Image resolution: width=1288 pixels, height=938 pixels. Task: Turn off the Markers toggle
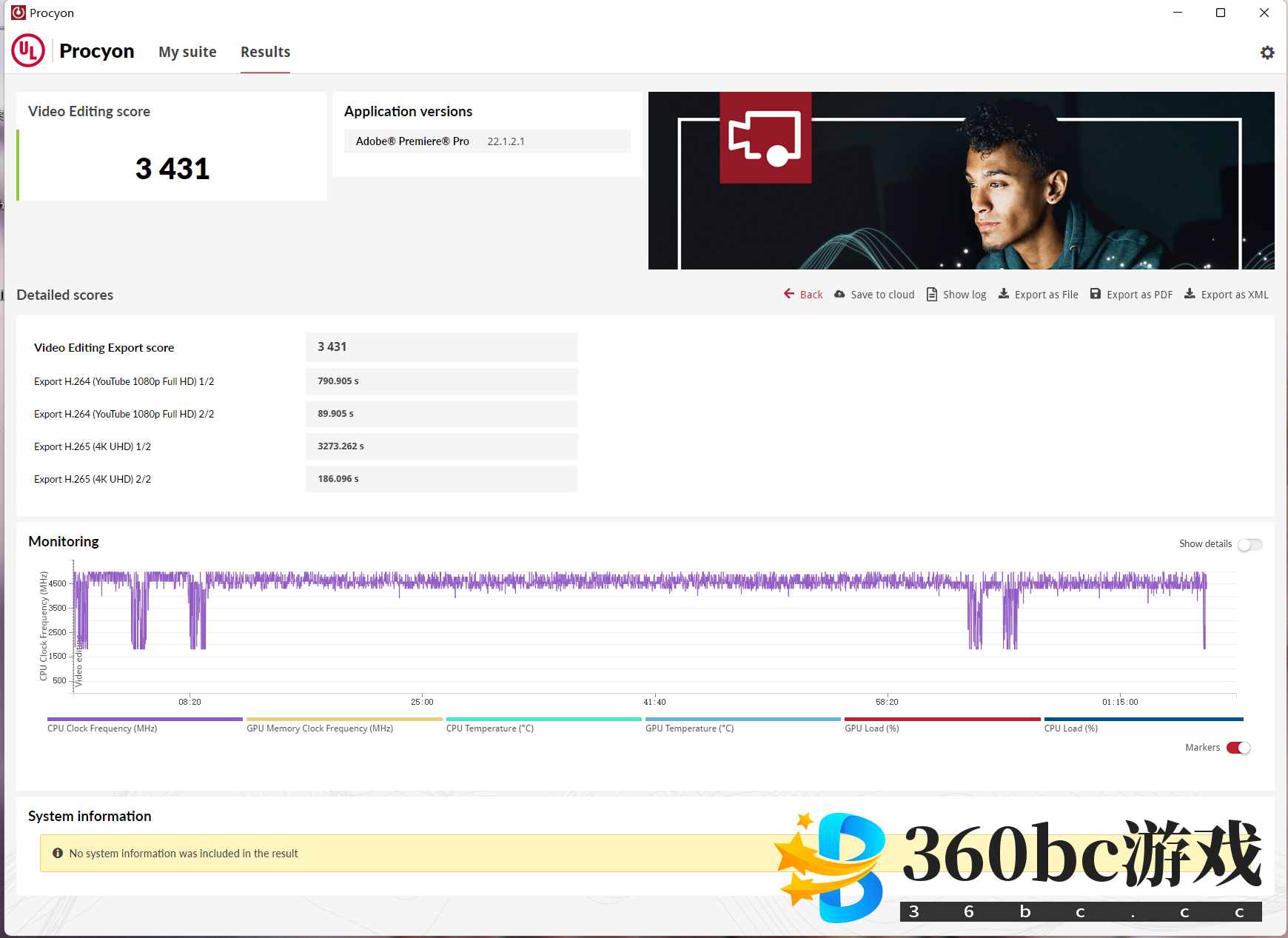(1238, 748)
